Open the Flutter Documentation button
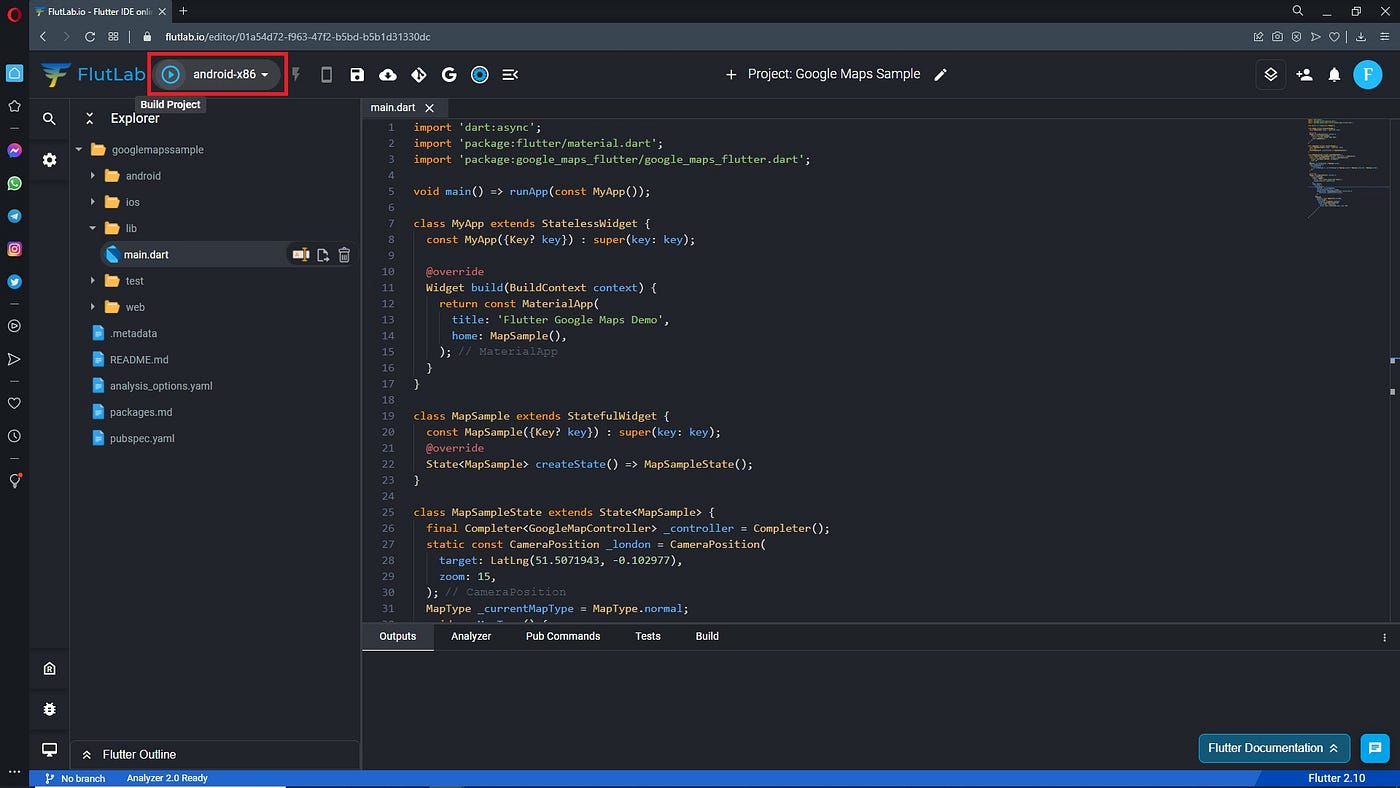 1274,748
